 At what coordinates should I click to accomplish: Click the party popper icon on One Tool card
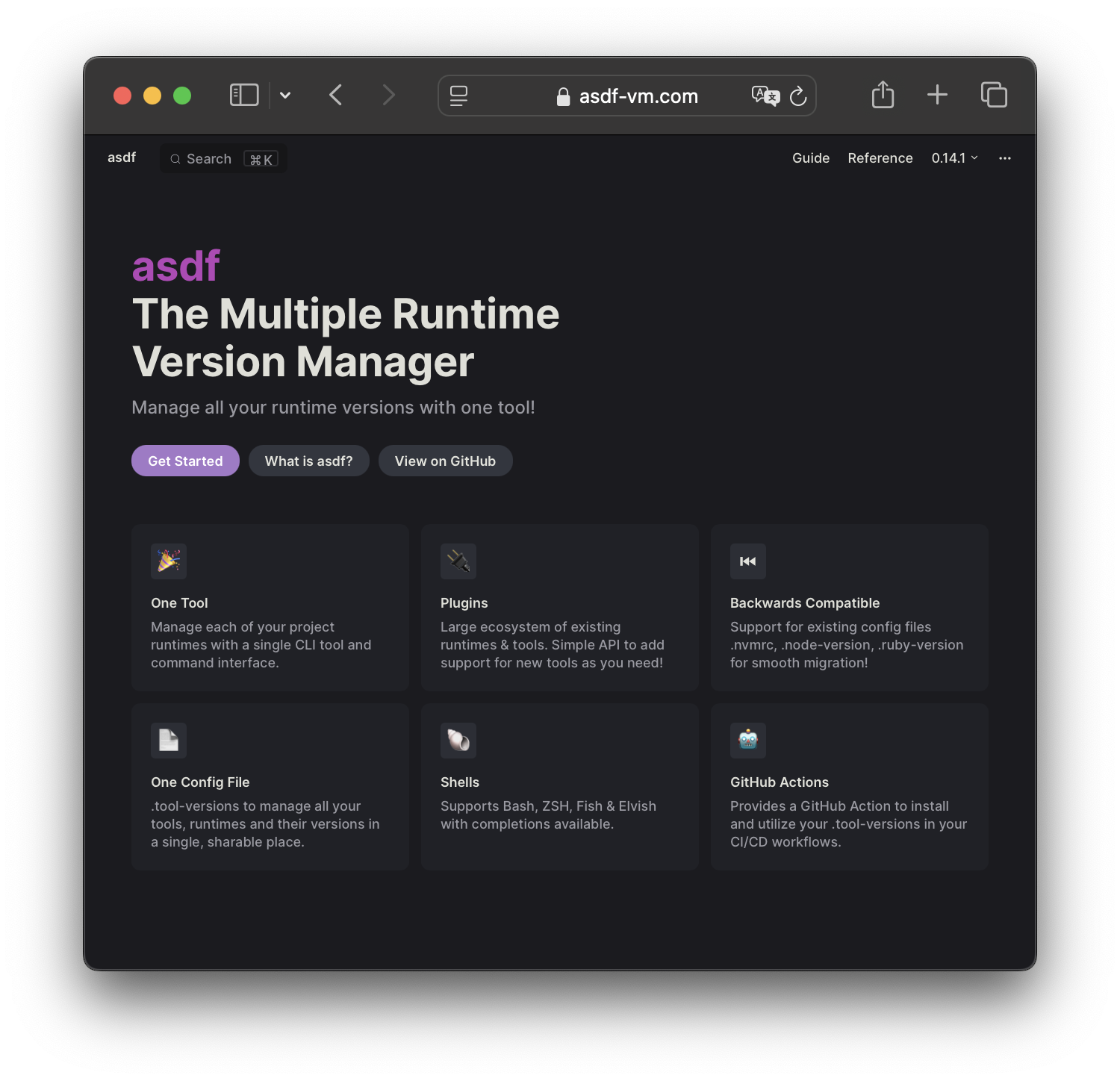point(169,561)
